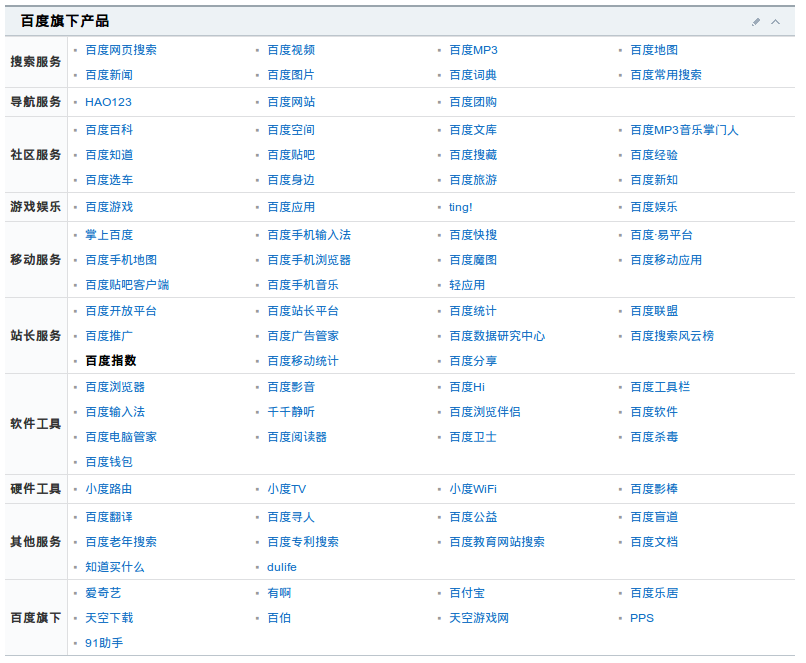Open 百度身边 link
The image size is (806, 663).
(291, 180)
